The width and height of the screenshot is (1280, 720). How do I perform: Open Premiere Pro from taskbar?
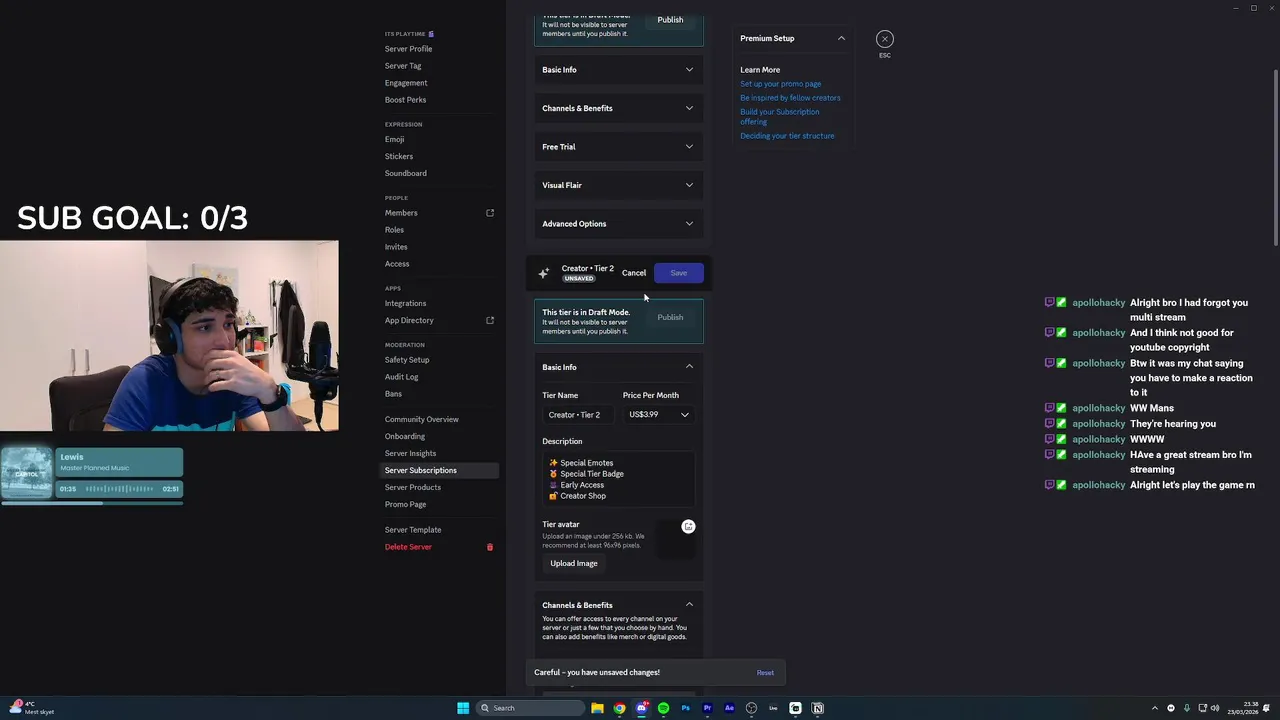coord(707,708)
